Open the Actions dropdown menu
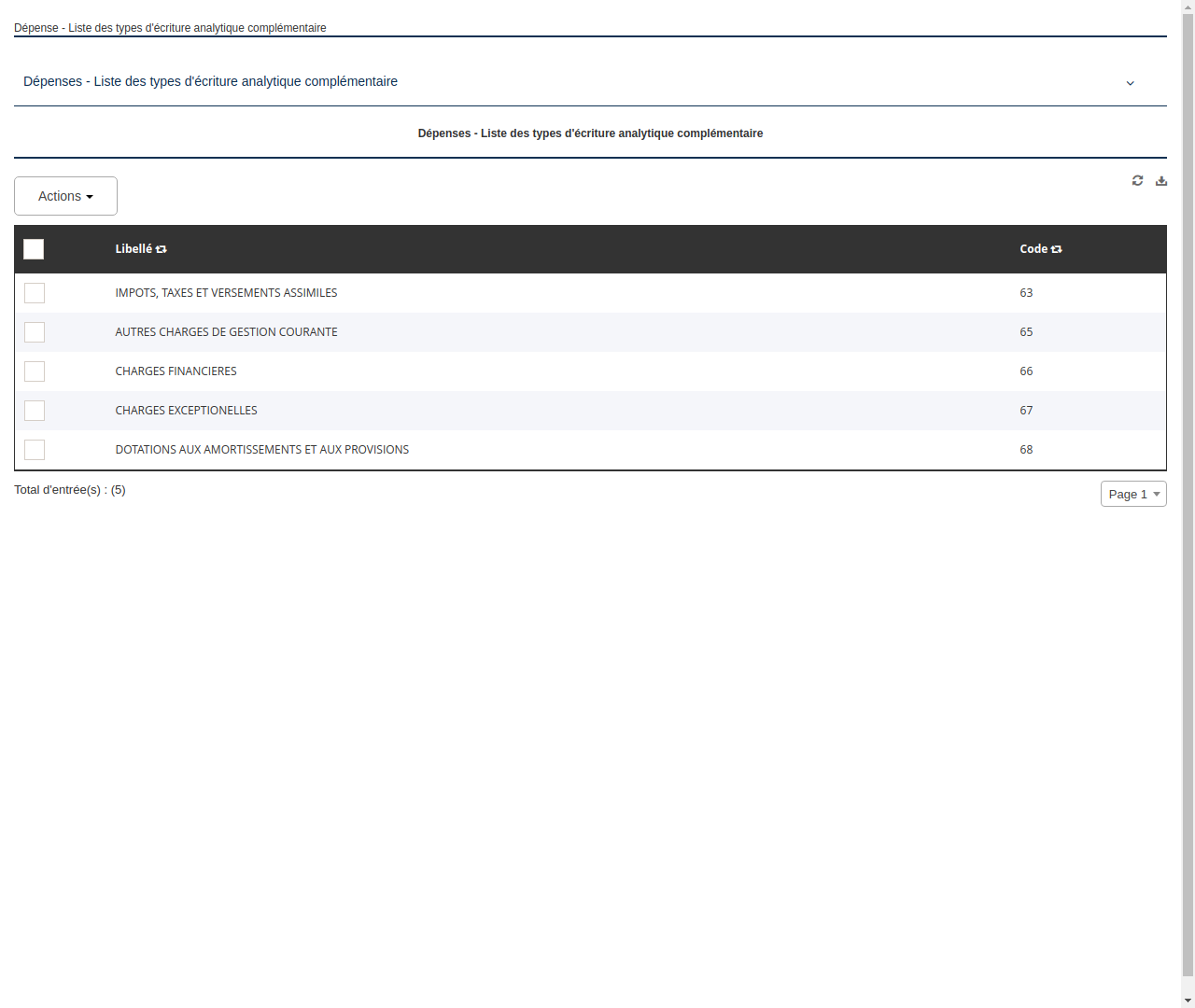 (65, 196)
